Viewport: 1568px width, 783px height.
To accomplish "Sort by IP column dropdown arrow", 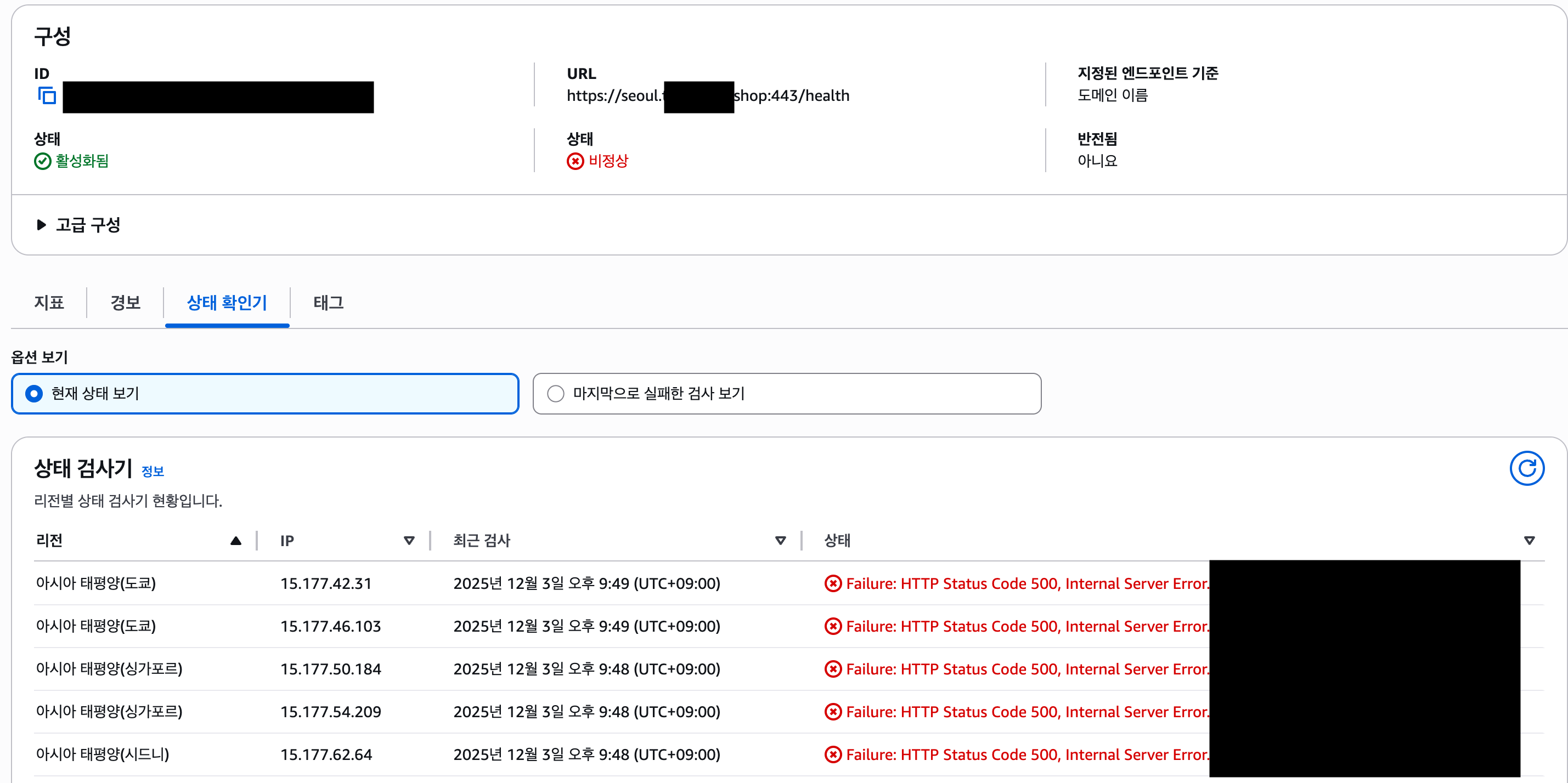I will (x=409, y=540).
